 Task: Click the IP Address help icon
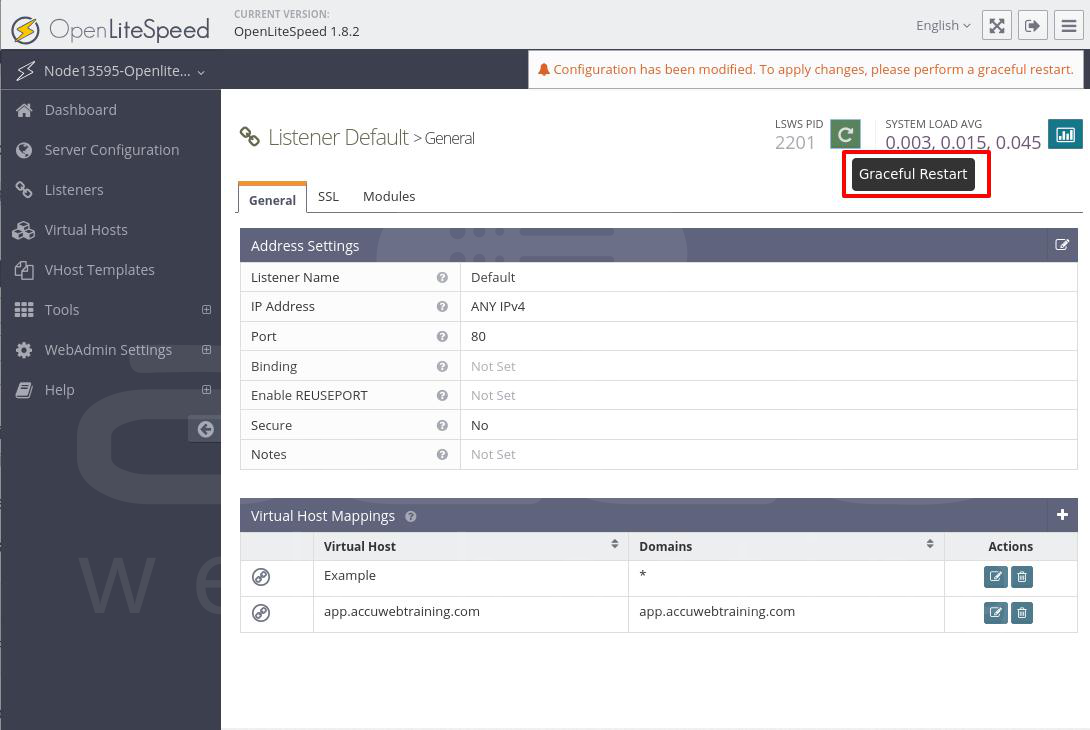point(442,307)
